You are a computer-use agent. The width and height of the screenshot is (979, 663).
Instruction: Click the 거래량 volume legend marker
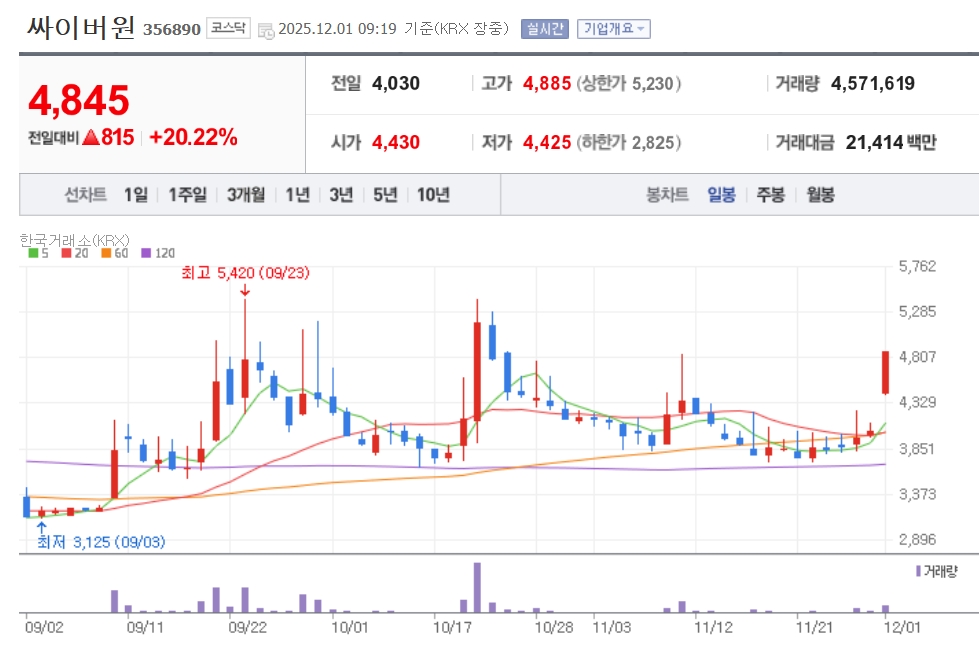pyautogui.click(x=918, y=571)
